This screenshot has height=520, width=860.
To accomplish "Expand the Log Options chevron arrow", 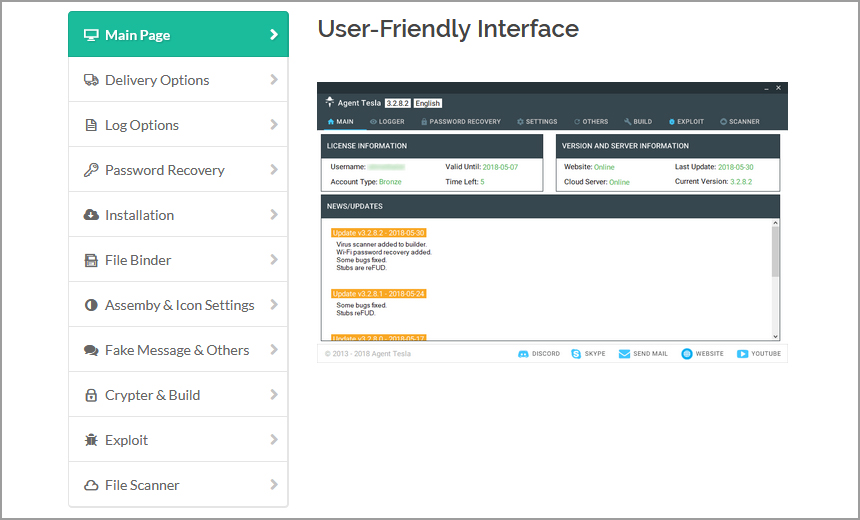I will click(x=274, y=125).
